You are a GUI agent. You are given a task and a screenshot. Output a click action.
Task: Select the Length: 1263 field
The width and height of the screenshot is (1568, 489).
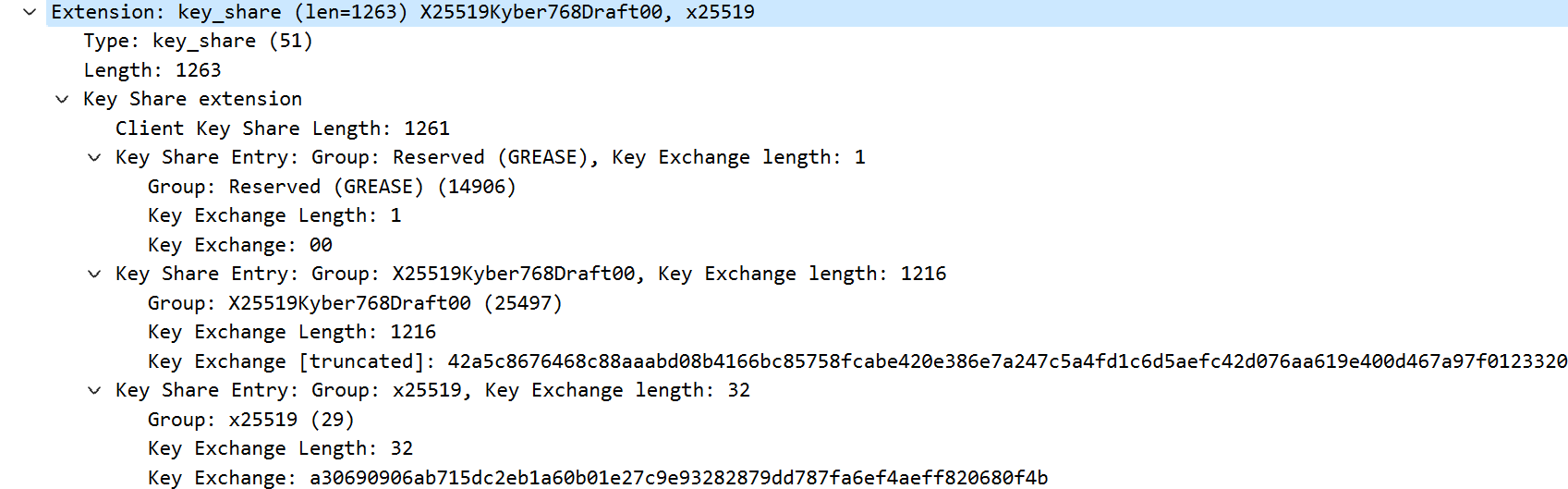coord(152,70)
